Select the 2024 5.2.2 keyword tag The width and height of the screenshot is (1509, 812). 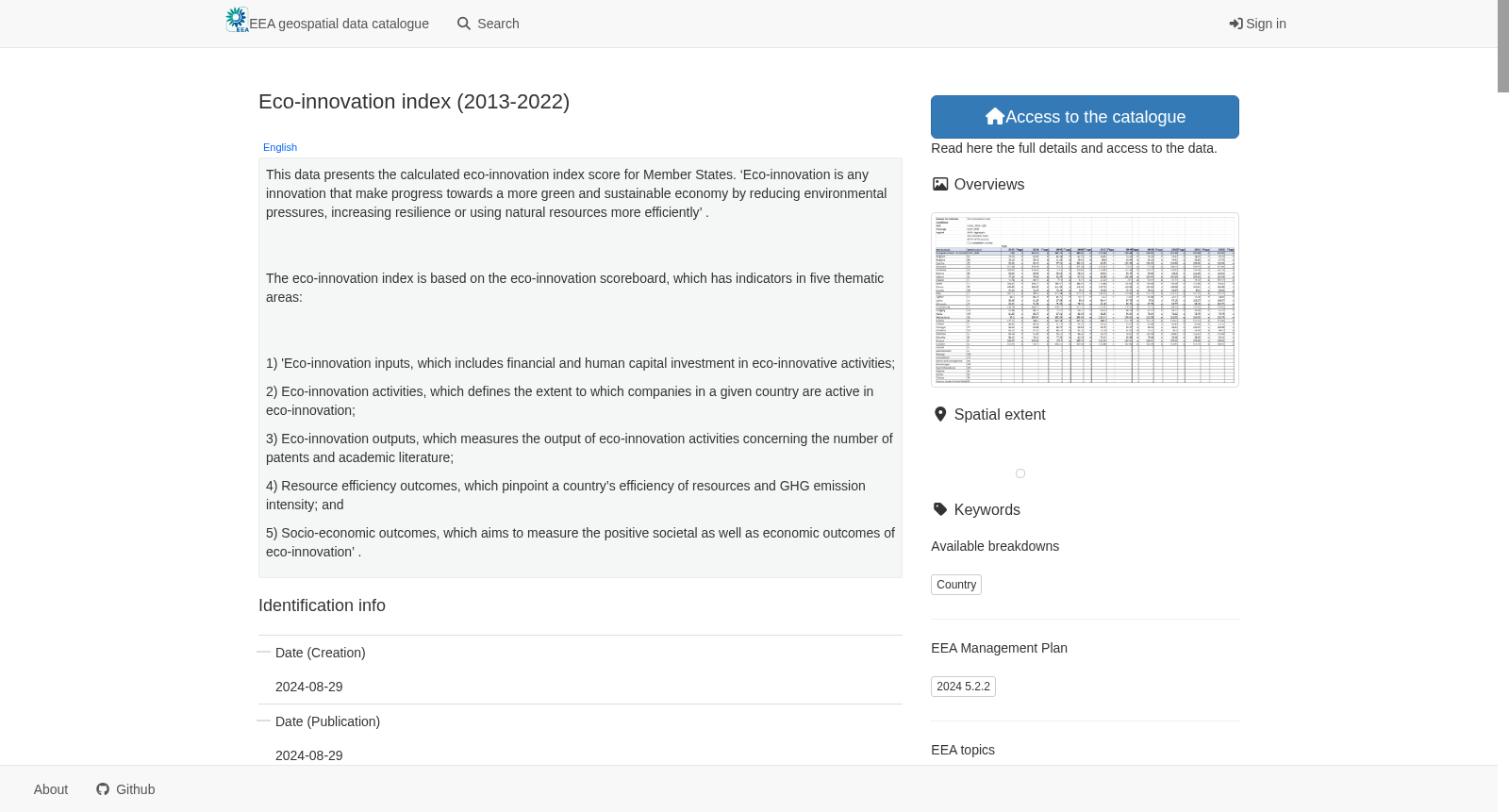pyautogui.click(x=963, y=687)
